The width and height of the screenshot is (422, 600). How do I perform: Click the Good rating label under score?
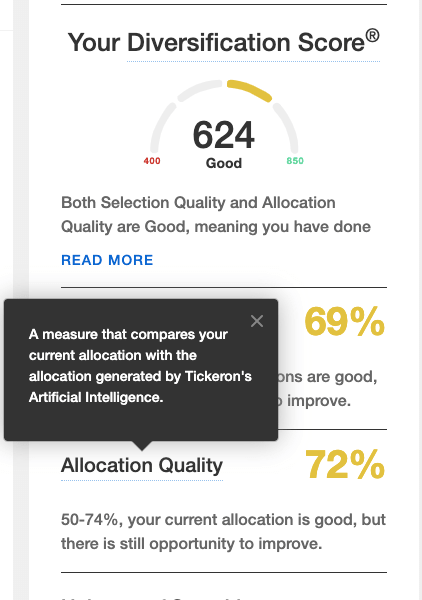[224, 163]
